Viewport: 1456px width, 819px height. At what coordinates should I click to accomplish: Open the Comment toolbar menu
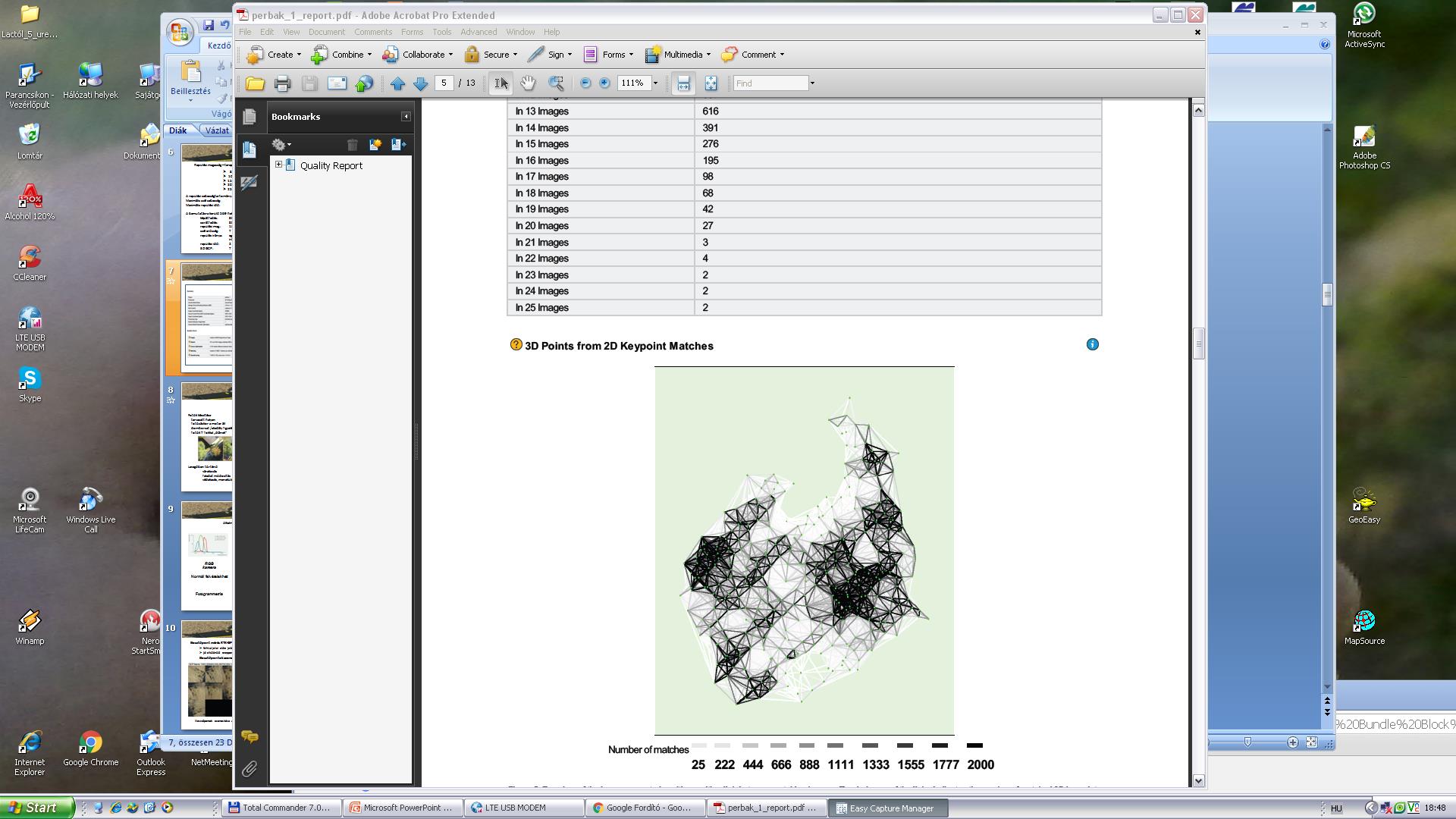[785, 54]
